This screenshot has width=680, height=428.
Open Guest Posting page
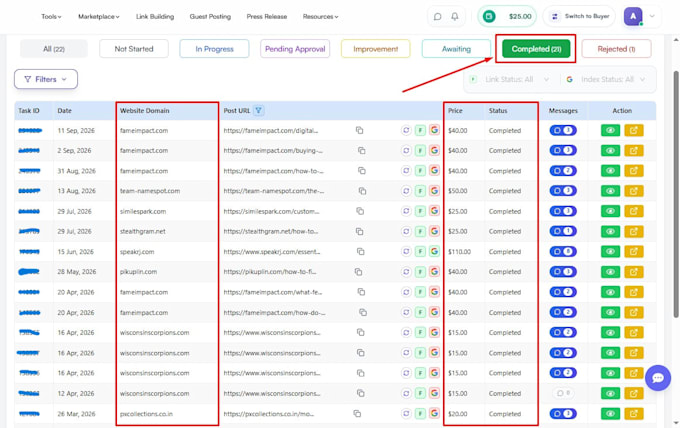pos(210,16)
